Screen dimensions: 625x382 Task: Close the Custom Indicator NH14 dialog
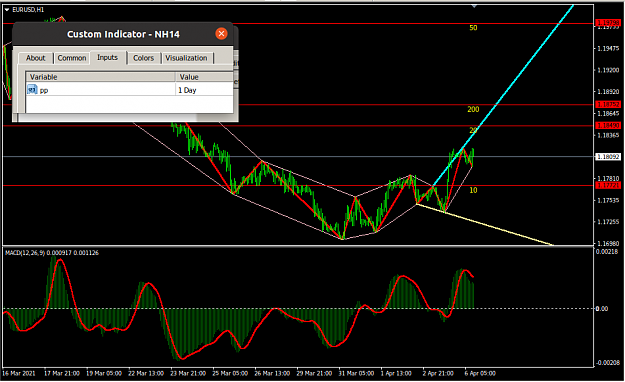(221, 33)
